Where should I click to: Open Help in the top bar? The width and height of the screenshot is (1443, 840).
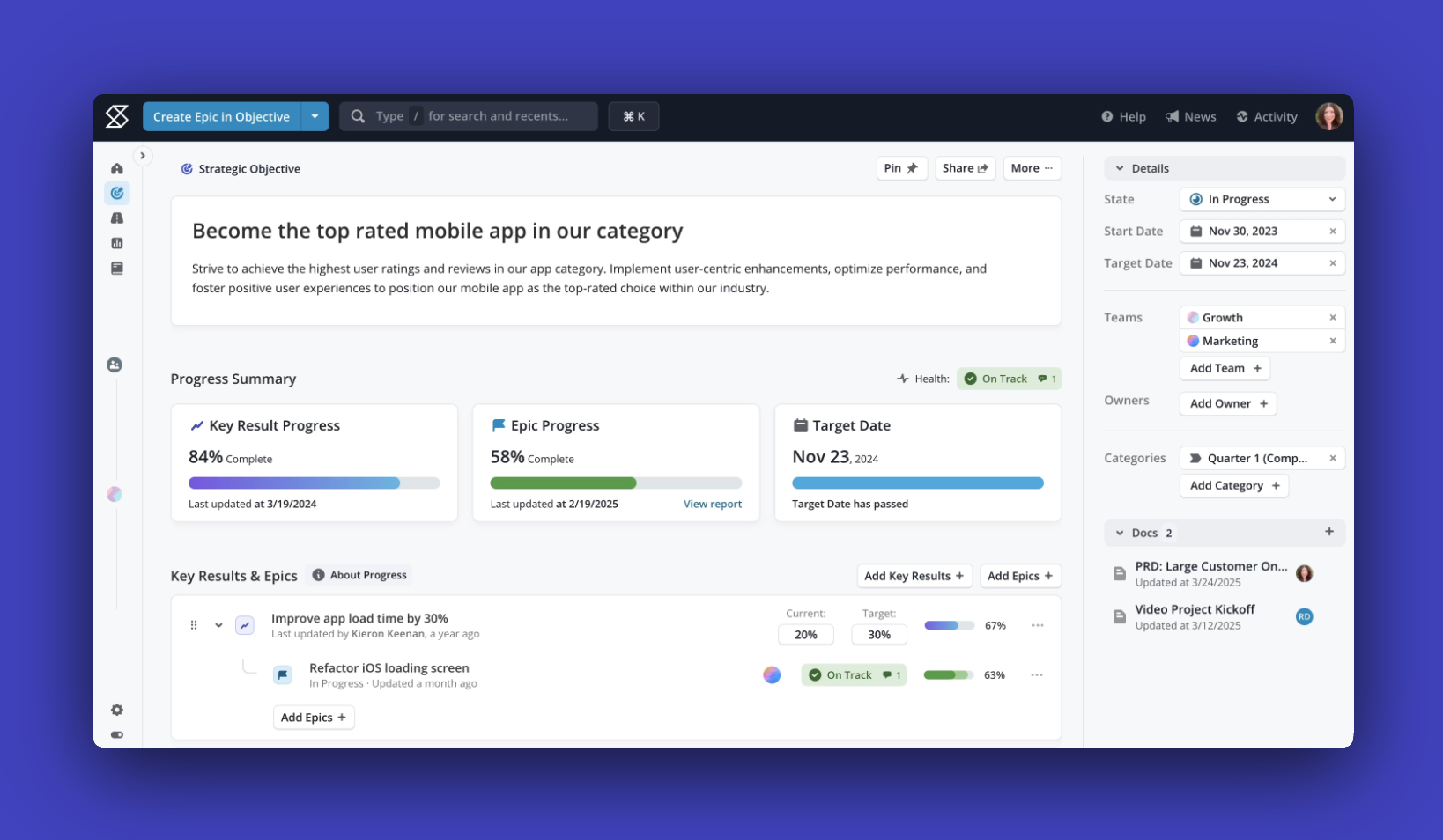(1123, 116)
